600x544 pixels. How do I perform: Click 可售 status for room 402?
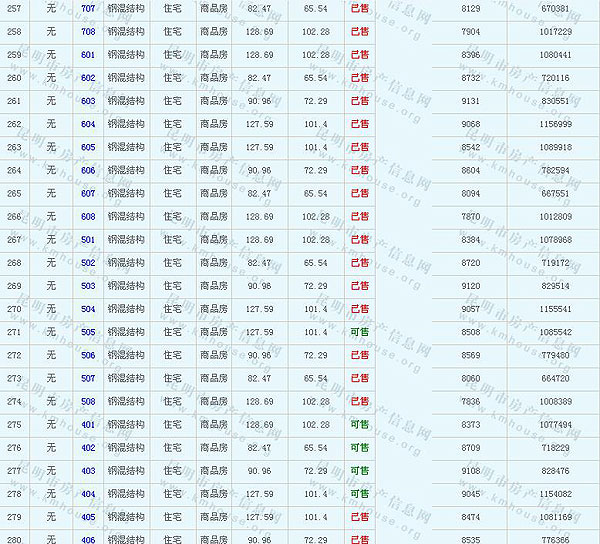[x=360, y=448]
